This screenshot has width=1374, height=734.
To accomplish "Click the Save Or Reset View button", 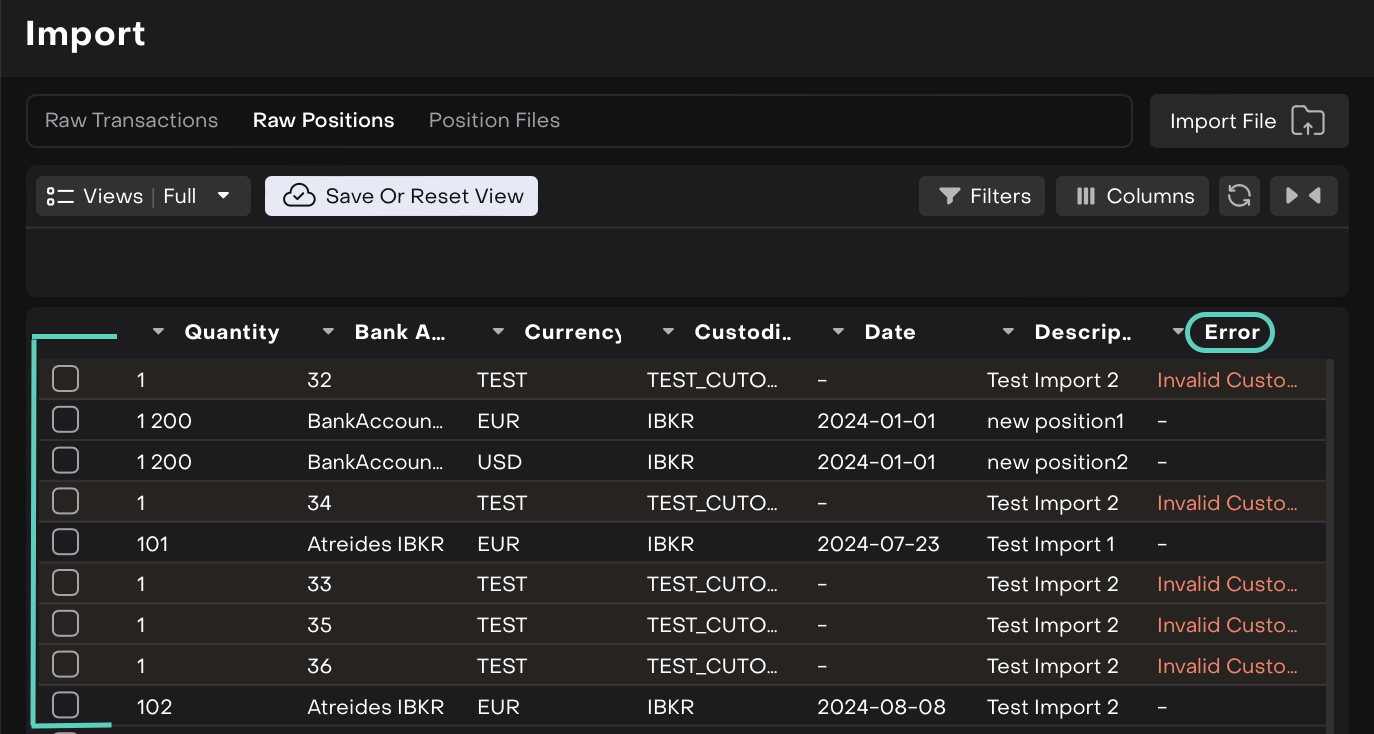I will pyautogui.click(x=401, y=196).
